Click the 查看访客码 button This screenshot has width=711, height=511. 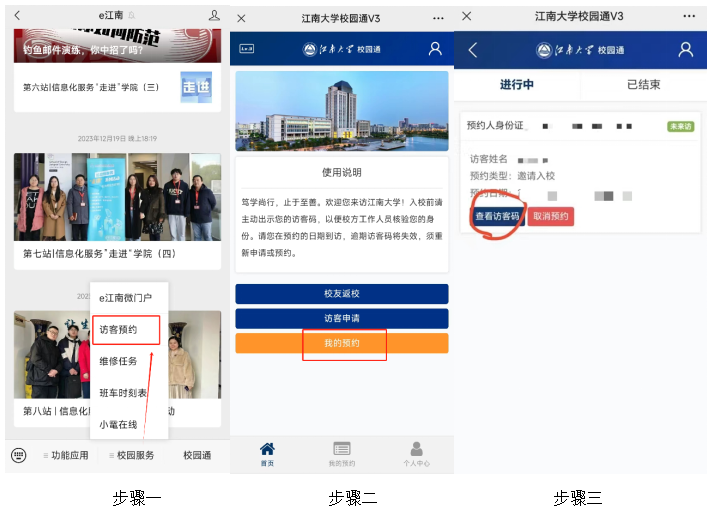point(497,216)
